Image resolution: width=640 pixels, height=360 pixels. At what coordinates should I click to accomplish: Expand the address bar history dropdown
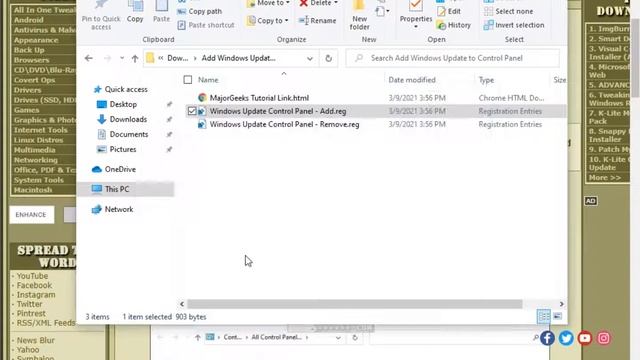coord(310,58)
